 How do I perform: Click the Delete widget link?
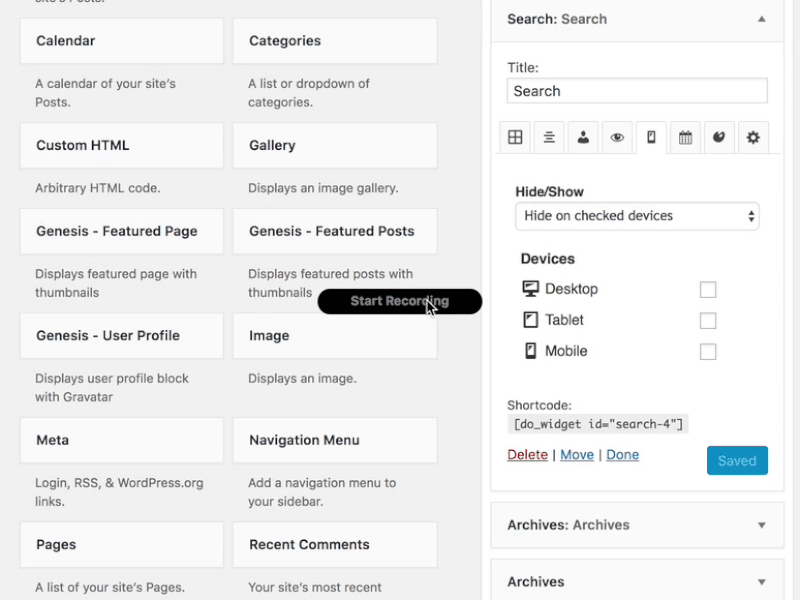(527, 454)
